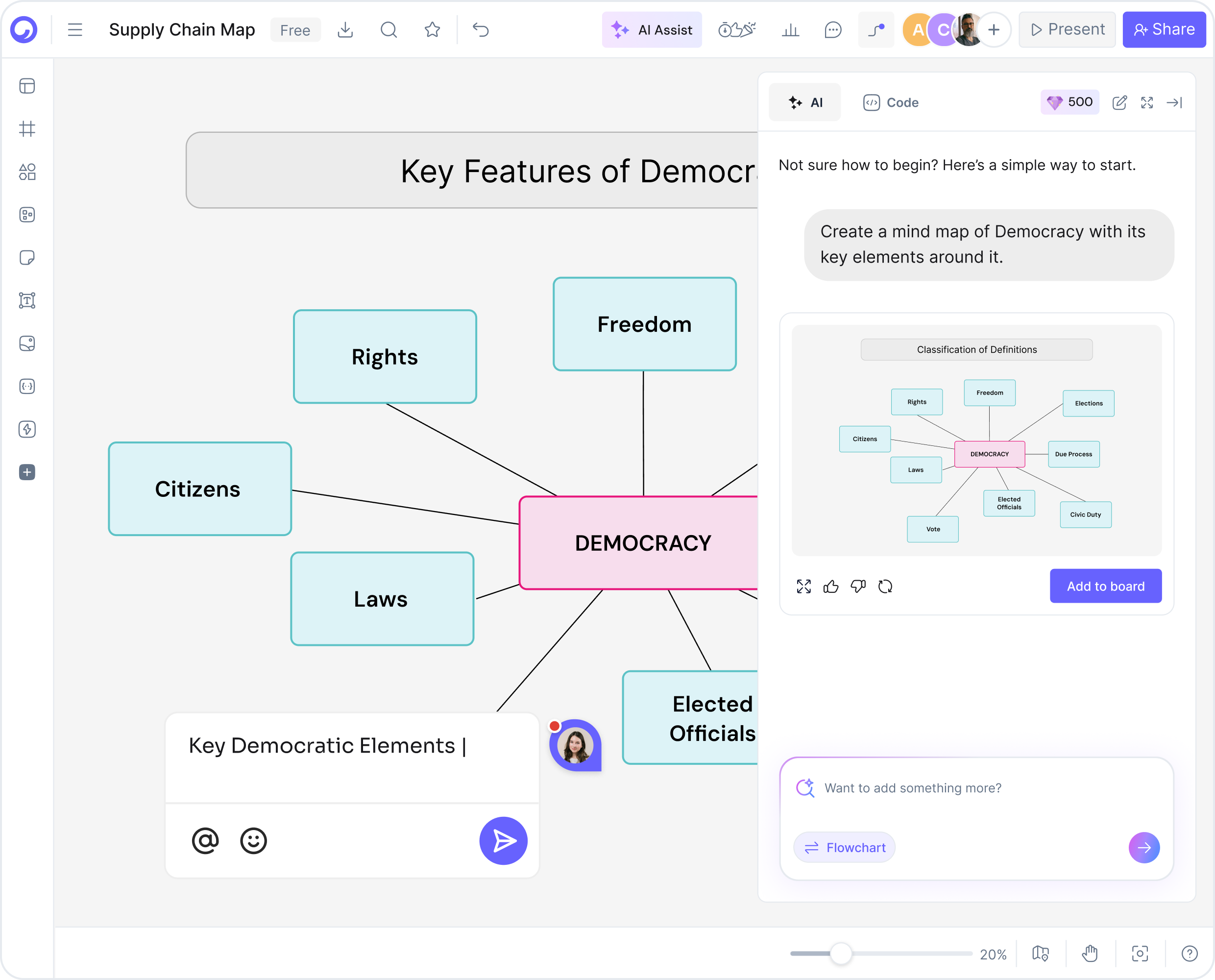Regenerate the AI mind map result
This screenshot has height=980, width=1215.
tap(885, 587)
